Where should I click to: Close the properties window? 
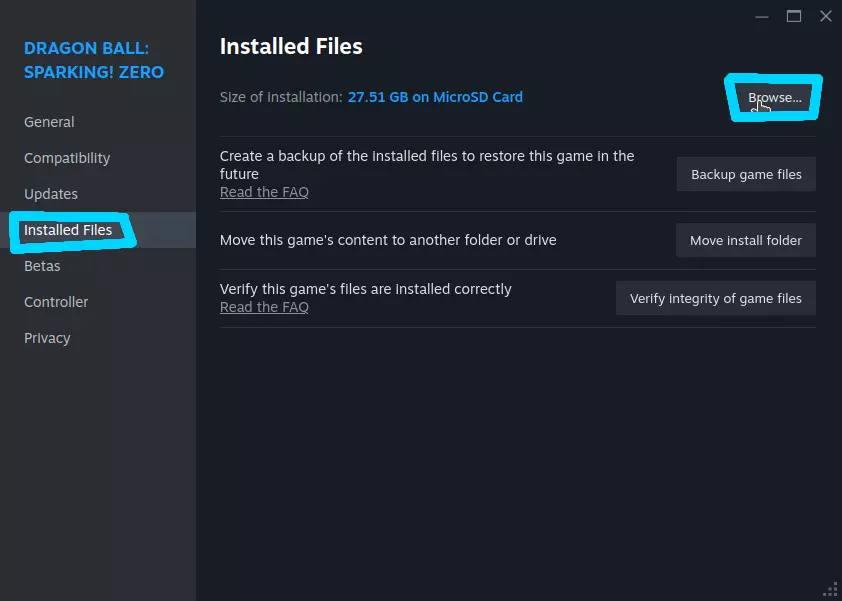click(826, 17)
